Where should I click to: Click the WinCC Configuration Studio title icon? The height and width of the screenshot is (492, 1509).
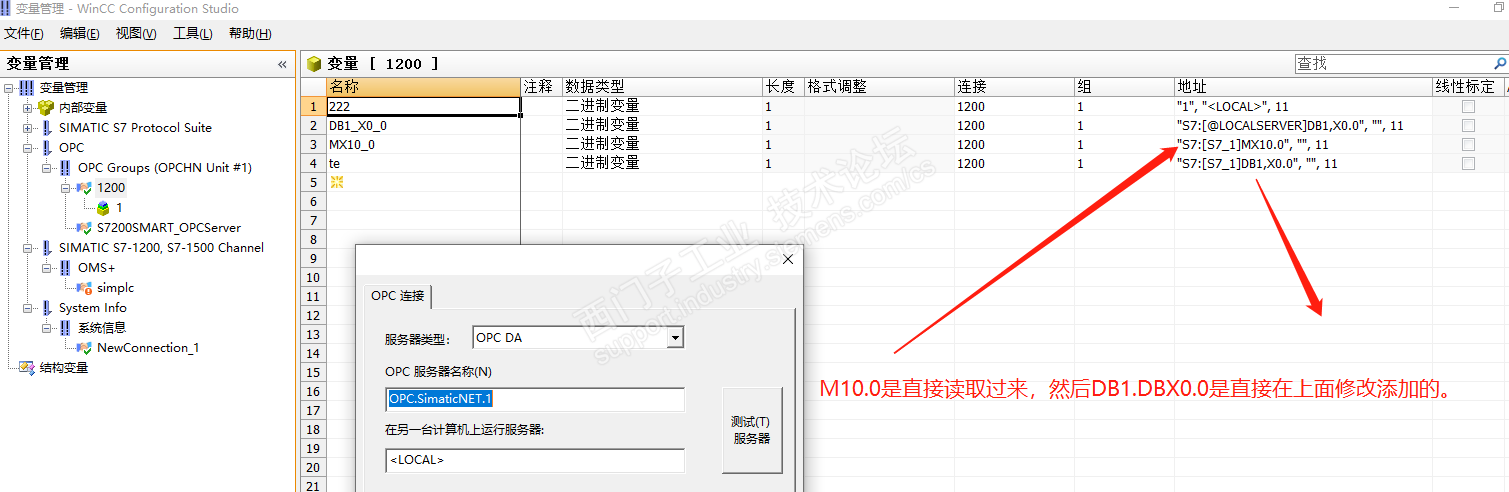[x=5, y=8]
